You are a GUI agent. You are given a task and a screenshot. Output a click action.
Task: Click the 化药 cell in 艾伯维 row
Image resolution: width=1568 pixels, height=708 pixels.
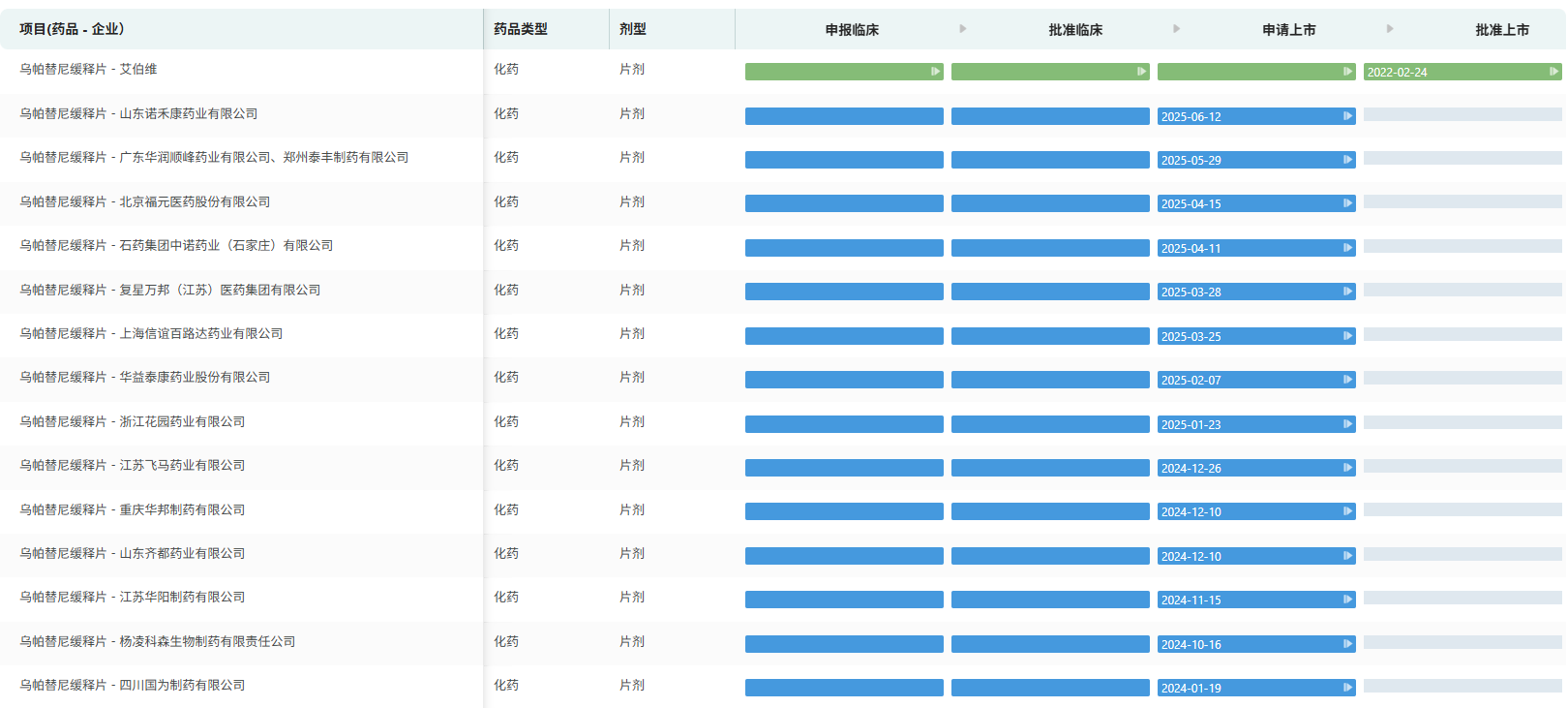(506, 69)
